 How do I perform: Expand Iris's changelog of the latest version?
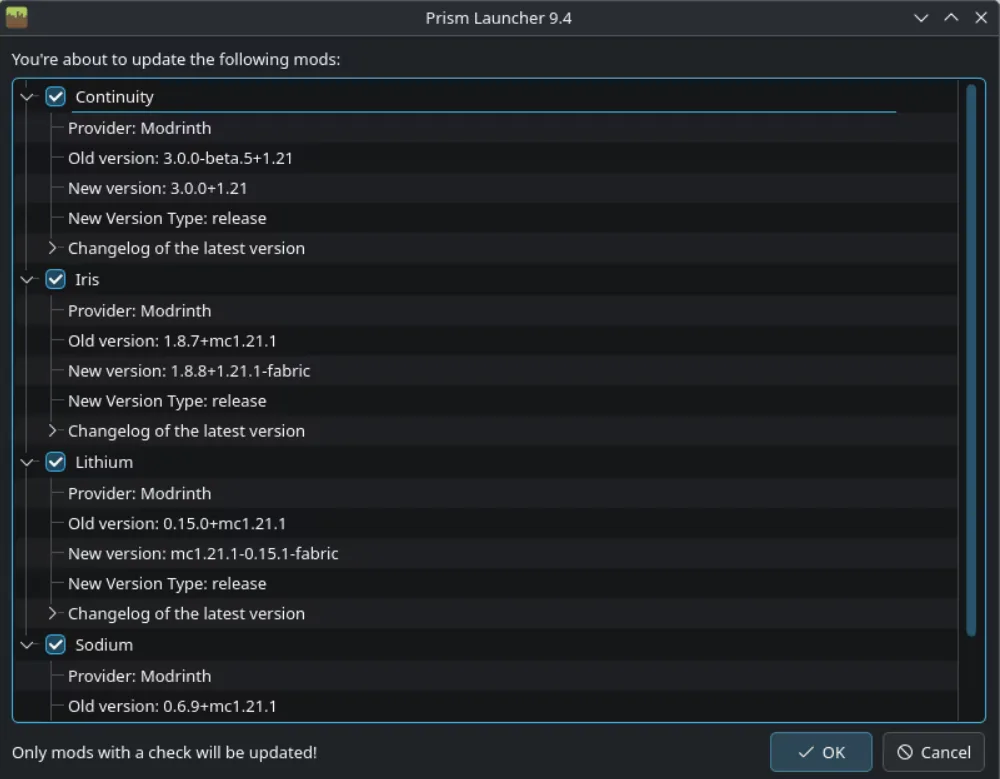tap(52, 431)
